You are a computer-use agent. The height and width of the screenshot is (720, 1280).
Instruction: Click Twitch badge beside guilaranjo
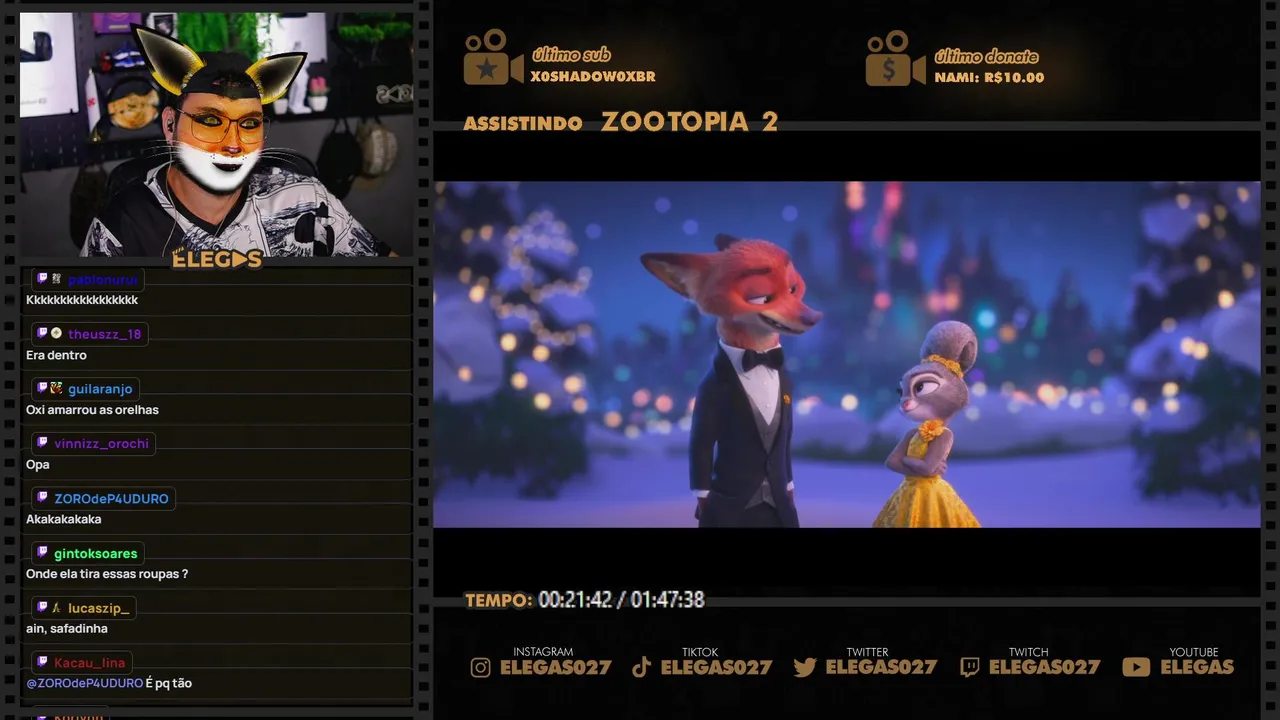pyautogui.click(x=42, y=388)
